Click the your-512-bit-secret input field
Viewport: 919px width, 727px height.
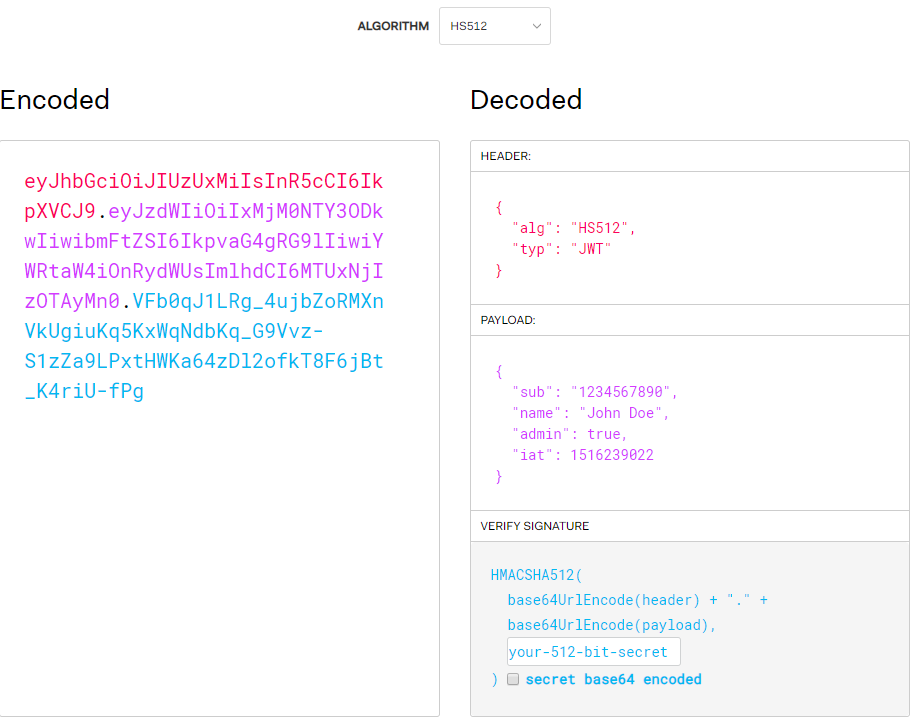pyautogui.click(x=594, y=651)
